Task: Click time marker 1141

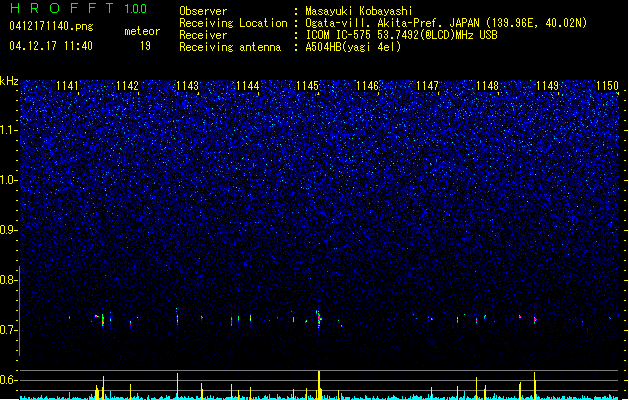Action: (67, 86)
